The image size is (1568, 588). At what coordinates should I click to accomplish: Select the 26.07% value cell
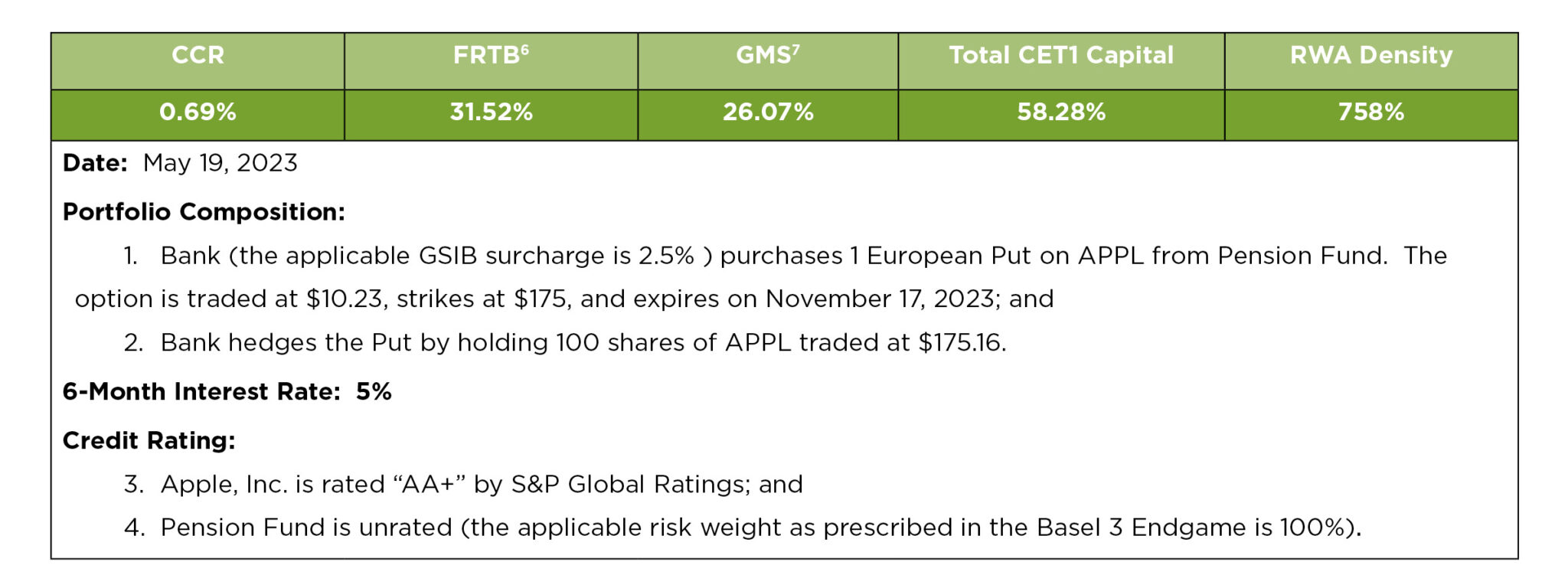768,113
